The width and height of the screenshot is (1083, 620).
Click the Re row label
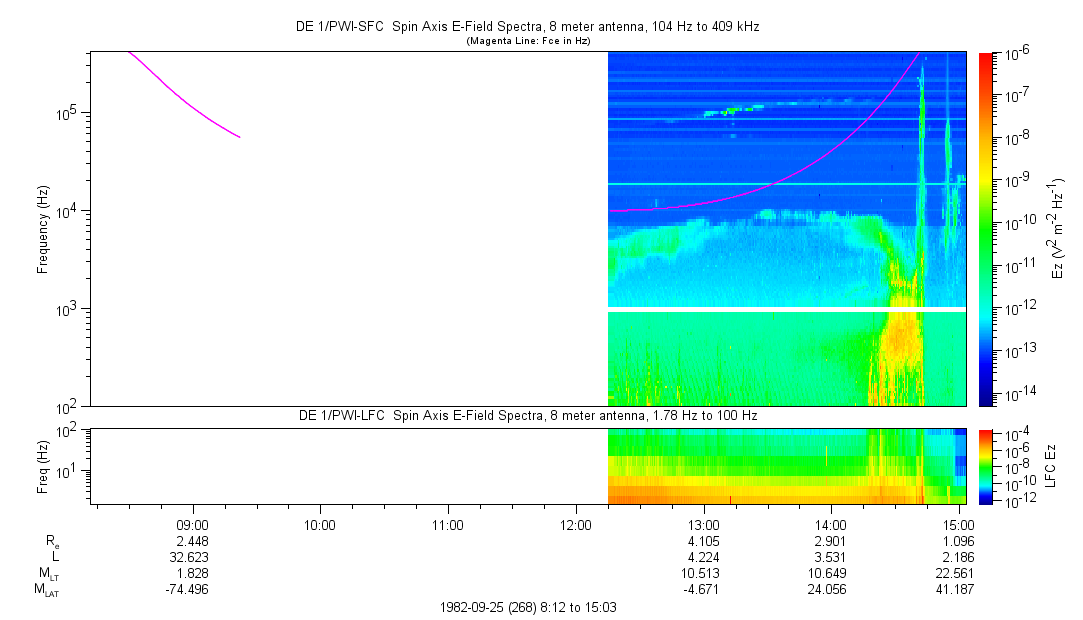[51, 540]
